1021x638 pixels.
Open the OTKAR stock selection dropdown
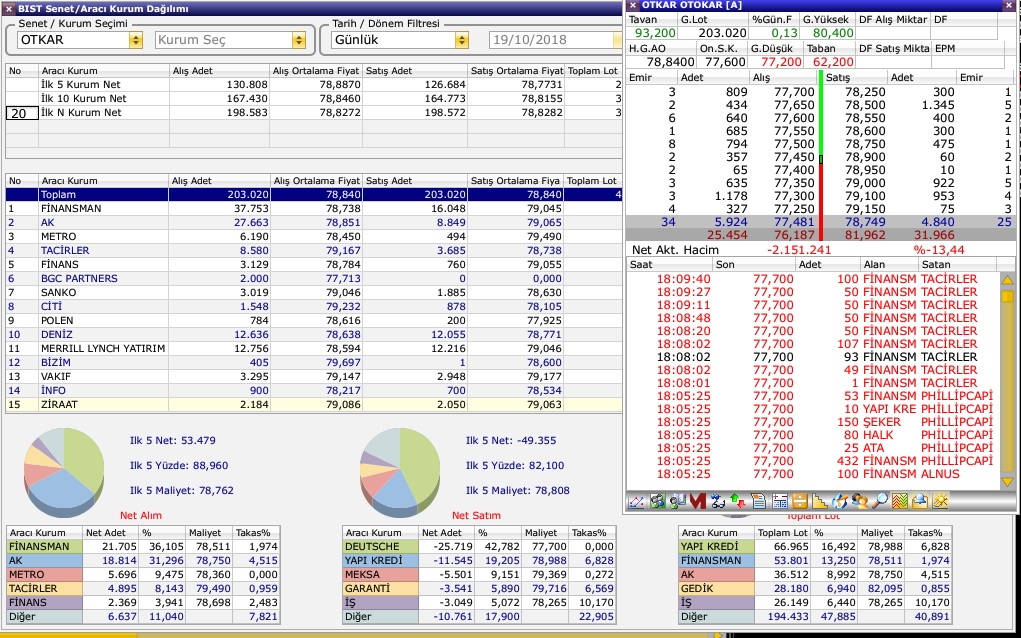(135, 40)
